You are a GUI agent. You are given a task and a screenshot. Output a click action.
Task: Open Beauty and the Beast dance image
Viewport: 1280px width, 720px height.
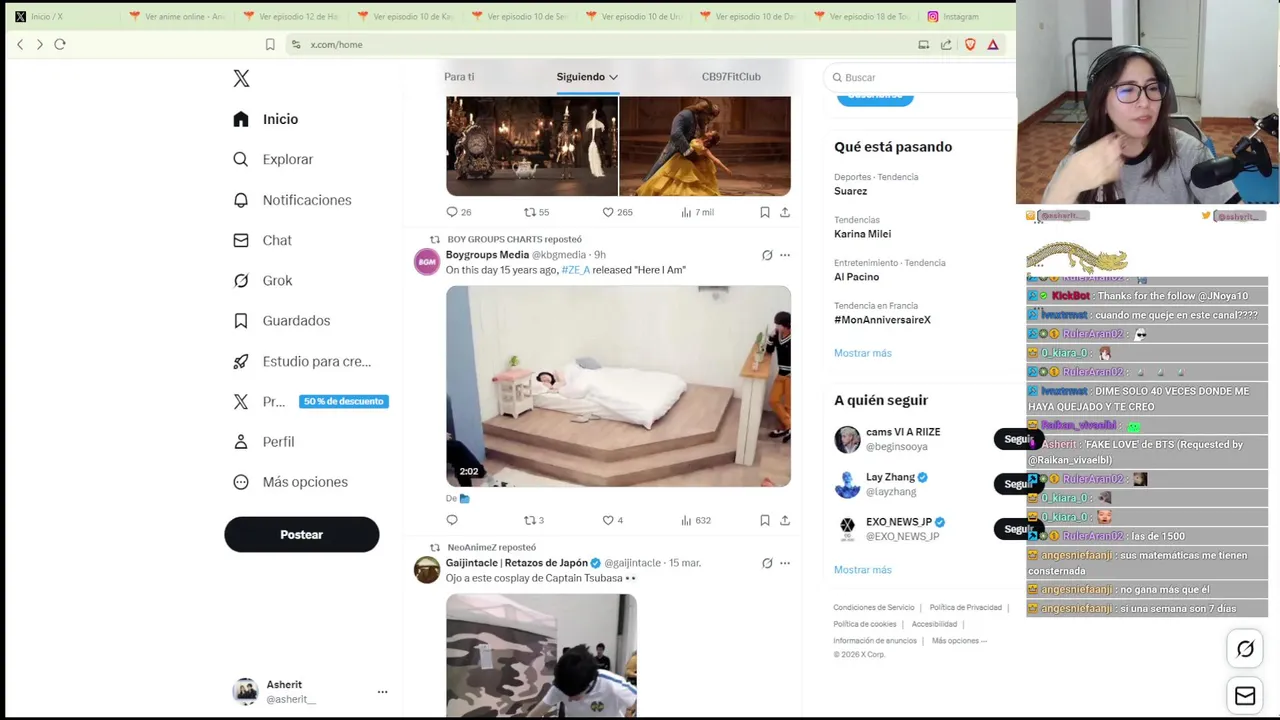pyautogui.click(x=705, y=146)
